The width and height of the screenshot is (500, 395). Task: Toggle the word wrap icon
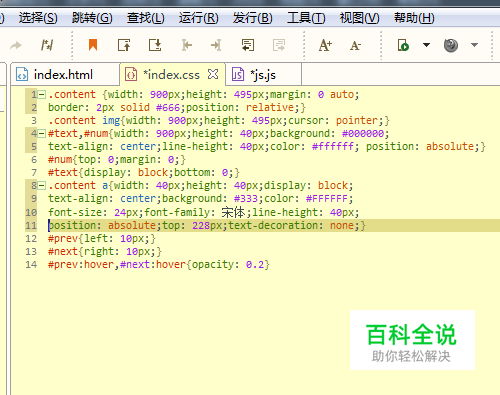[248, 45]
